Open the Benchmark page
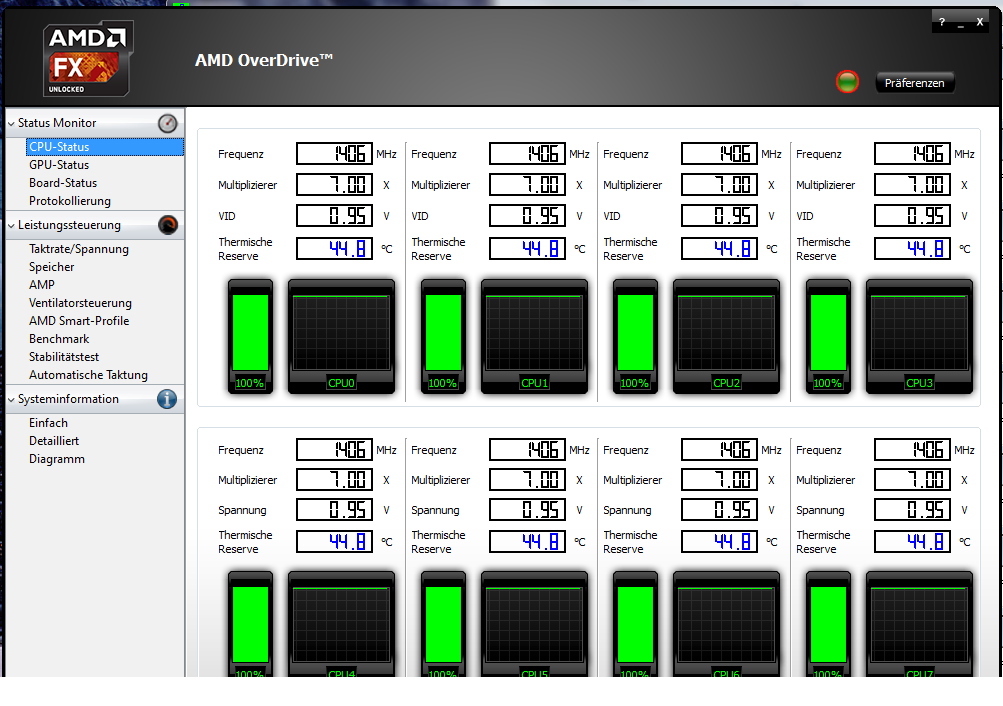The width and height of the screenshot is (1003, 706). coord(59,338)
